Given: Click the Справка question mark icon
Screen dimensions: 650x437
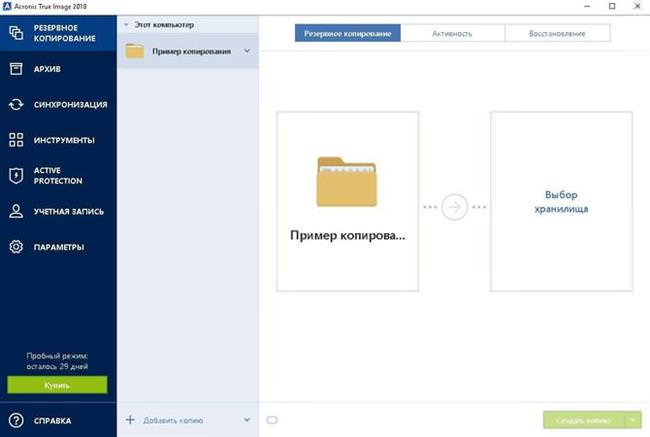Looking at the screenshot, I should [16, 420].
